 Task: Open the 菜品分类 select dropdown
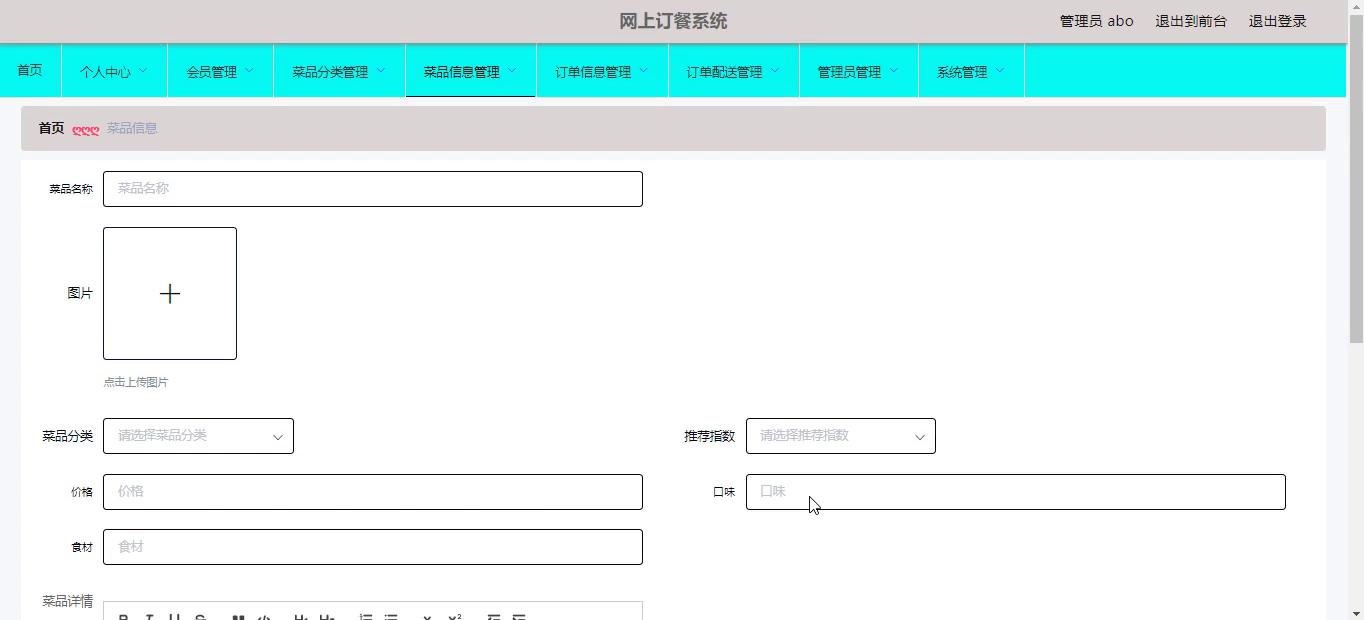(198, 436)
